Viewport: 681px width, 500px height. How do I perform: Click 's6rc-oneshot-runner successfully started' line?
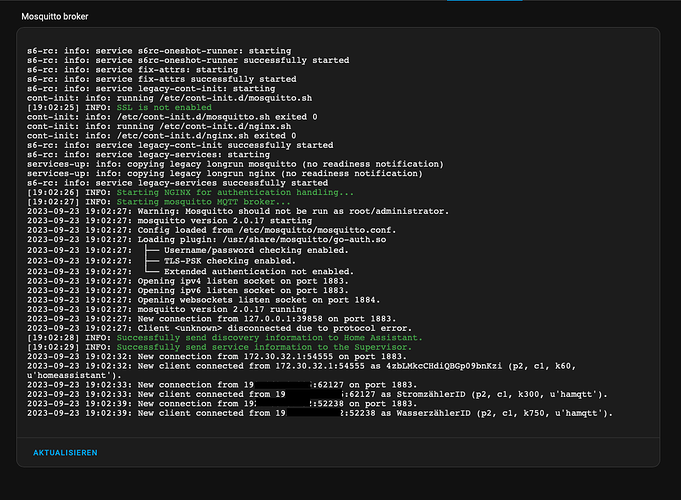[x=188, y=60]
